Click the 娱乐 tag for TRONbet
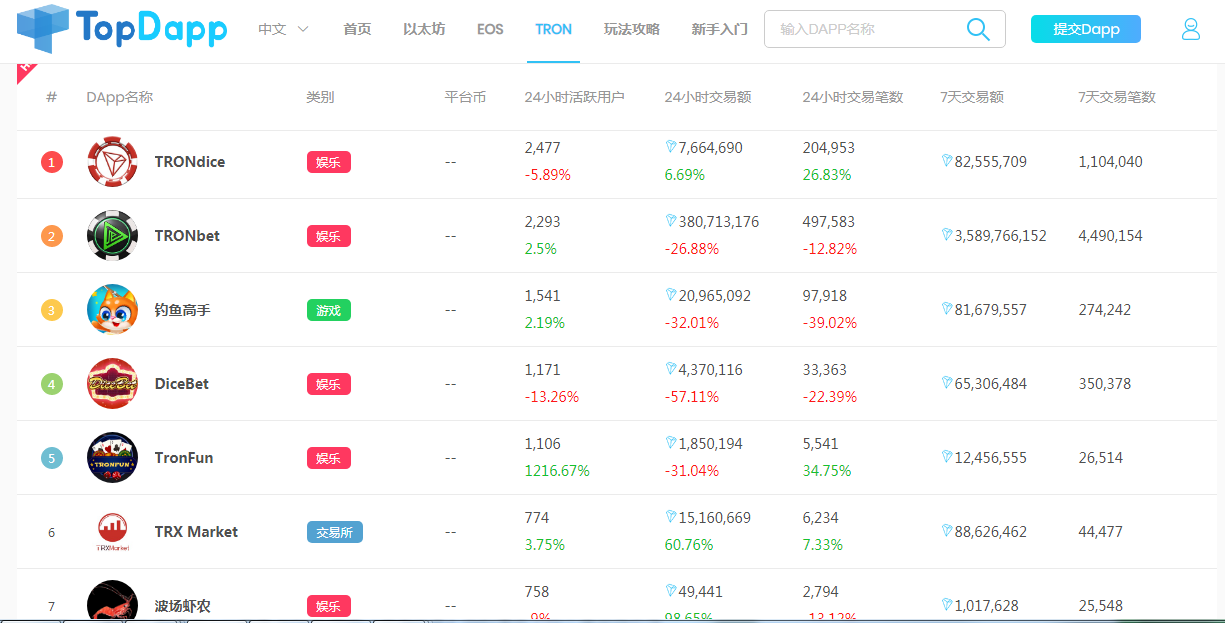This screenshot has height=623, width=1225. click(329, 236)
